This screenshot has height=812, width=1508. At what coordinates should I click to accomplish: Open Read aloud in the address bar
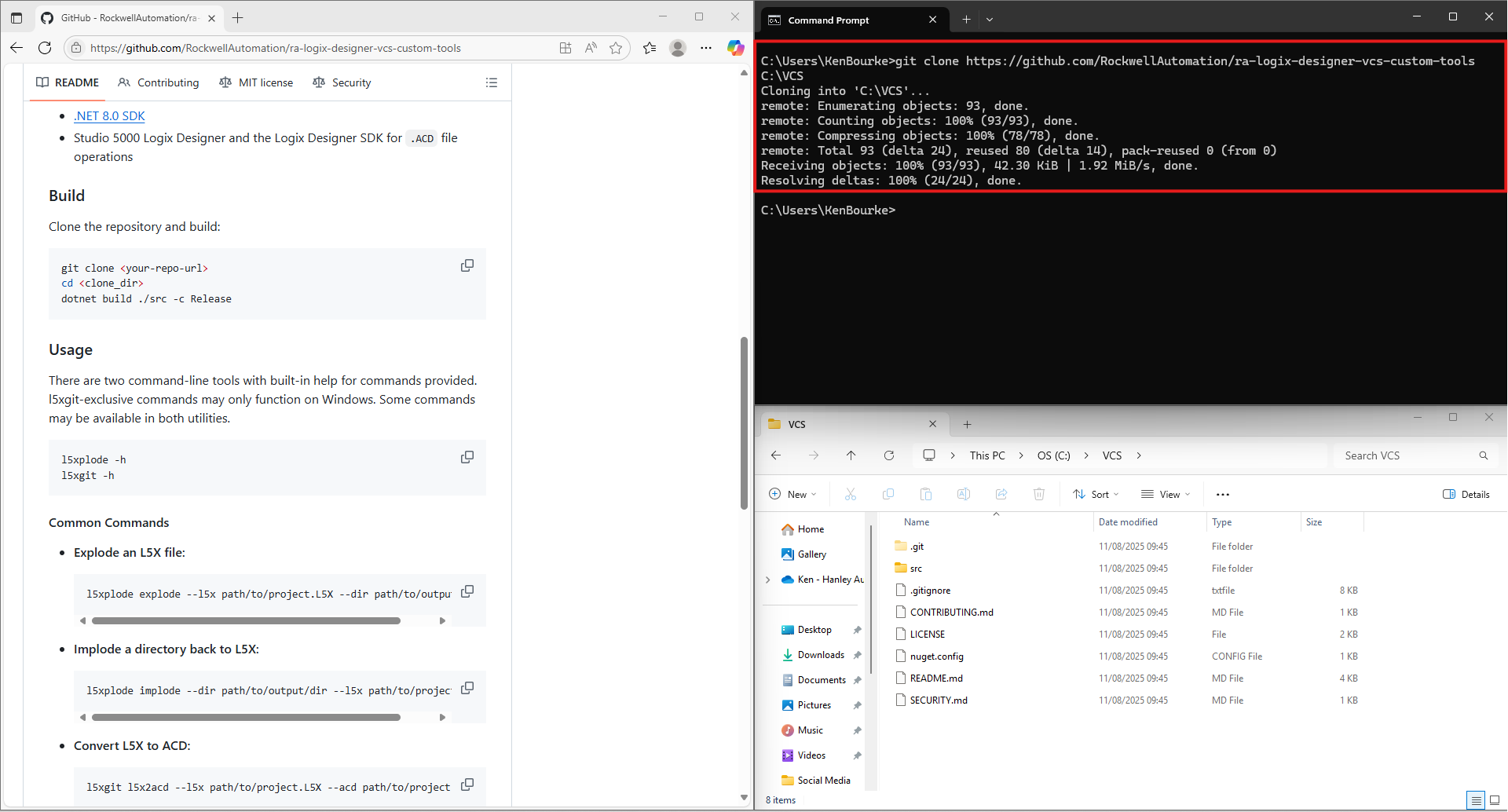click(591, 48)
